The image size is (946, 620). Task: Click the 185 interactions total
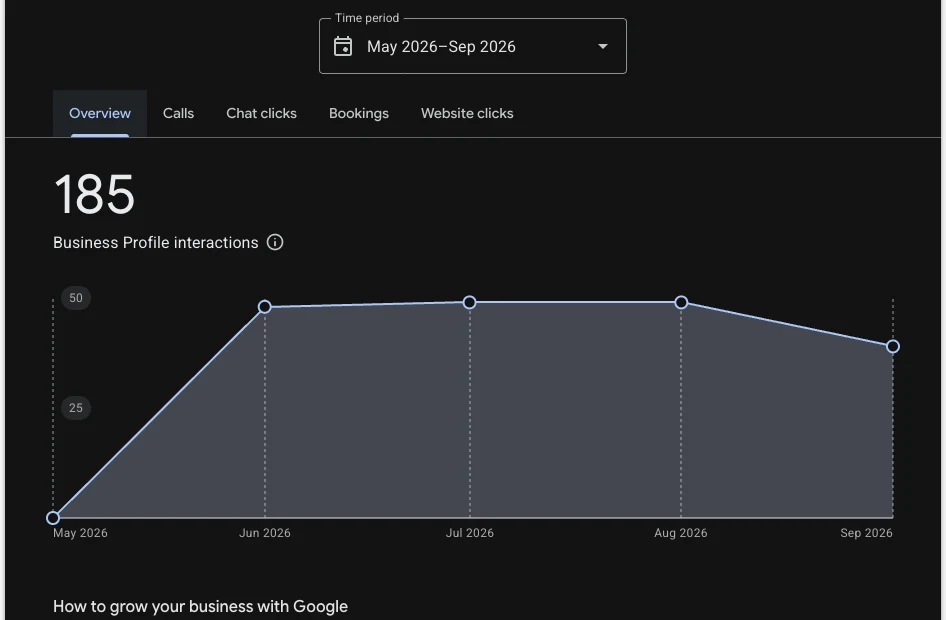point(94,194)
